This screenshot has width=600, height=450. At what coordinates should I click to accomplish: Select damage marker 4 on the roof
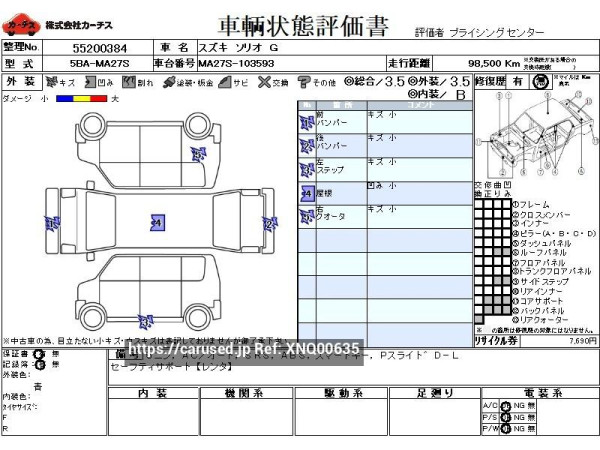pyautogui.click(x=156, y=221)
